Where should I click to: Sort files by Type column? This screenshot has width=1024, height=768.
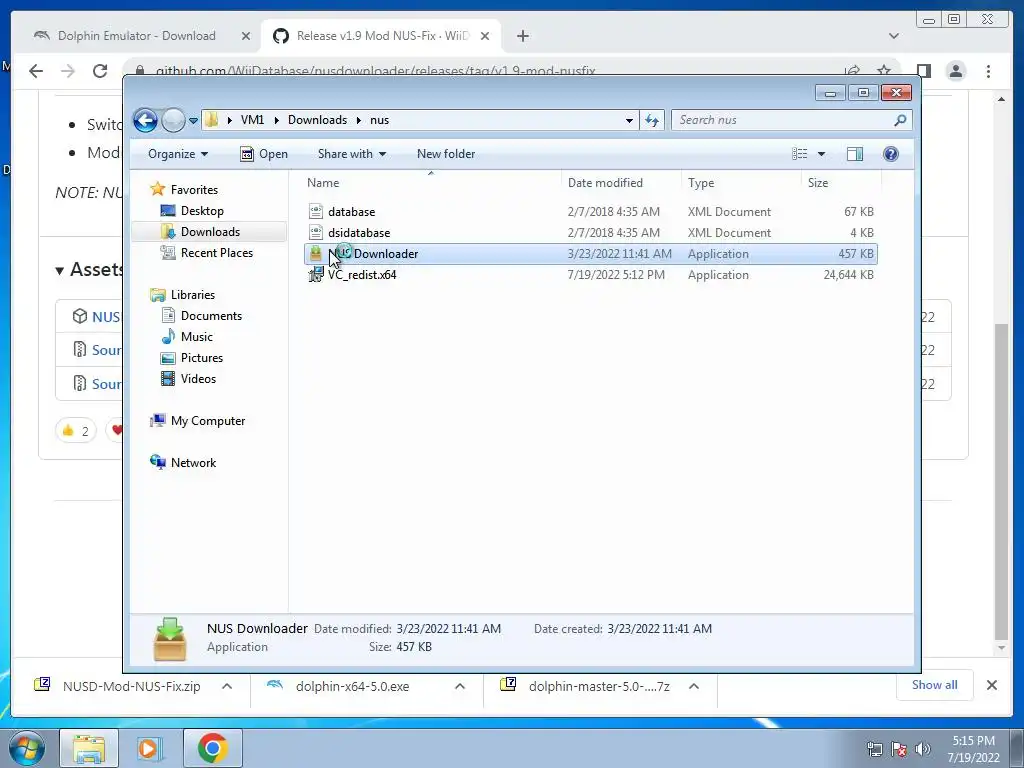[701, 183]
